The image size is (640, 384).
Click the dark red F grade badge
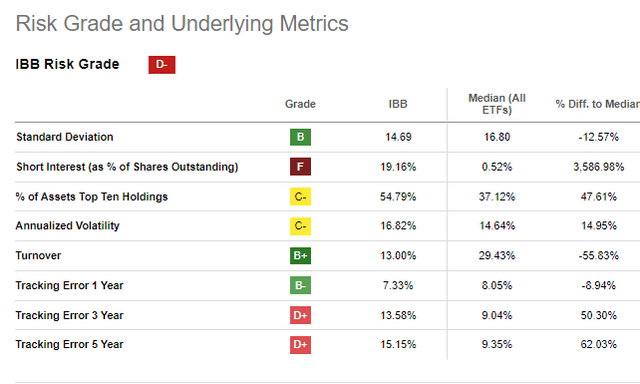[x=300, y=166]
